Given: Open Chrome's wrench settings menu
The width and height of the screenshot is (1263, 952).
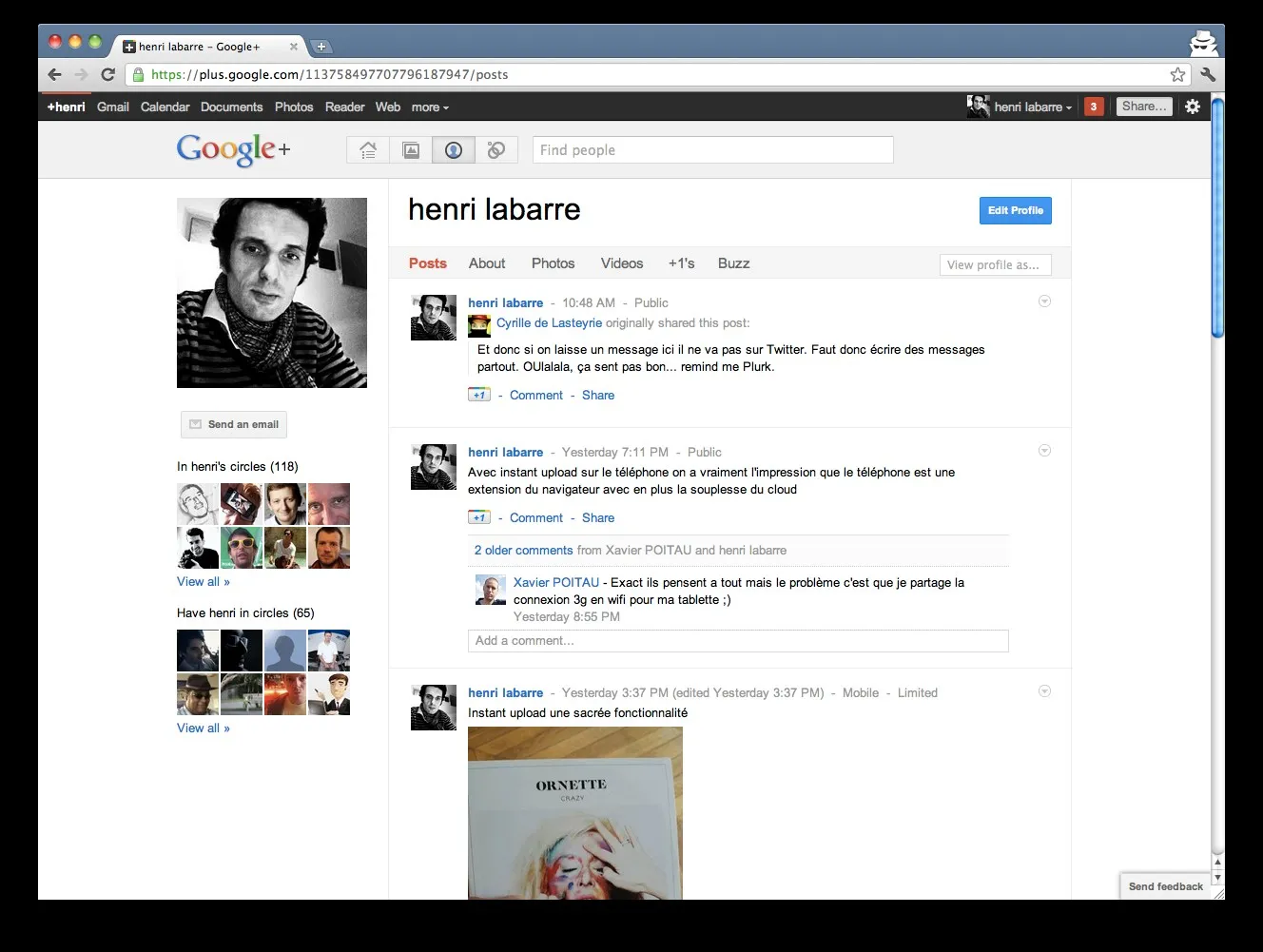Looking at the screenshot, I should pyautogui.click(x=1208, y=74).
